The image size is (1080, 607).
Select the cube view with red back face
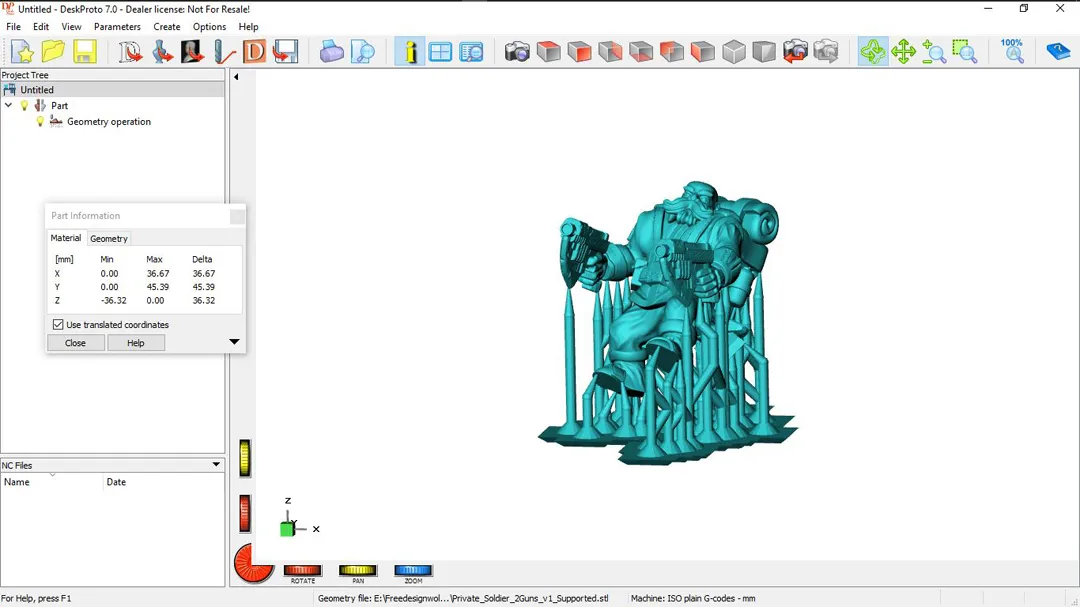point(672,52)
